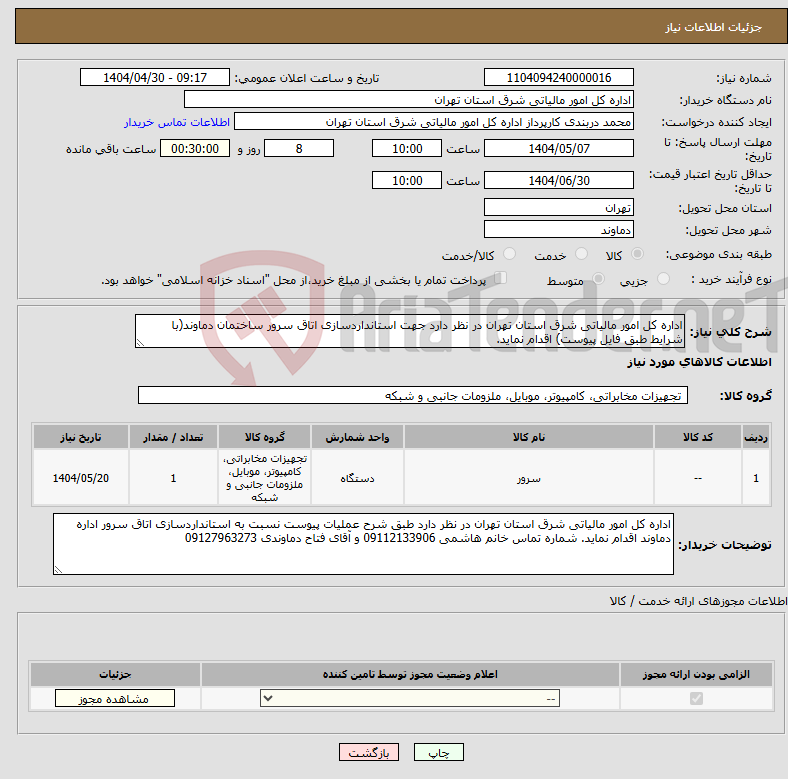Screen dimensions: 788x779
Task: Click the مشاهده مجوز button
Action: click(115, 699)
